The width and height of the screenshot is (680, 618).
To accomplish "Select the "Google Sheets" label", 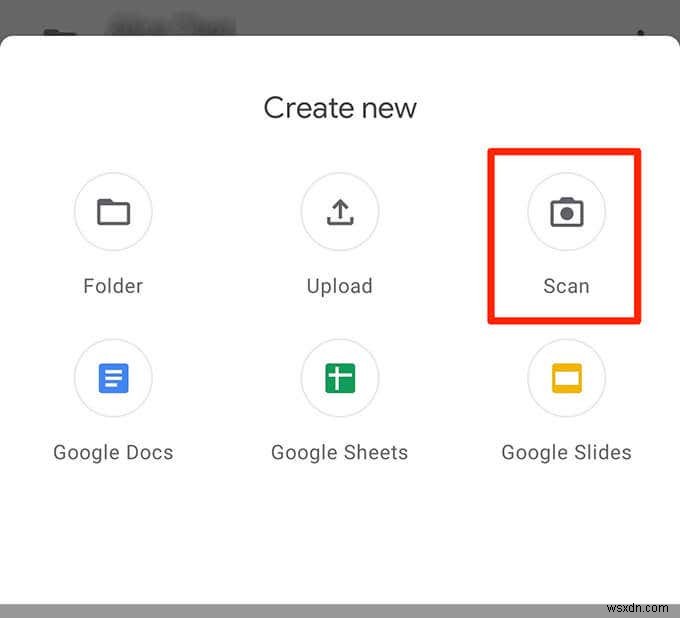I will pos(340,453).
